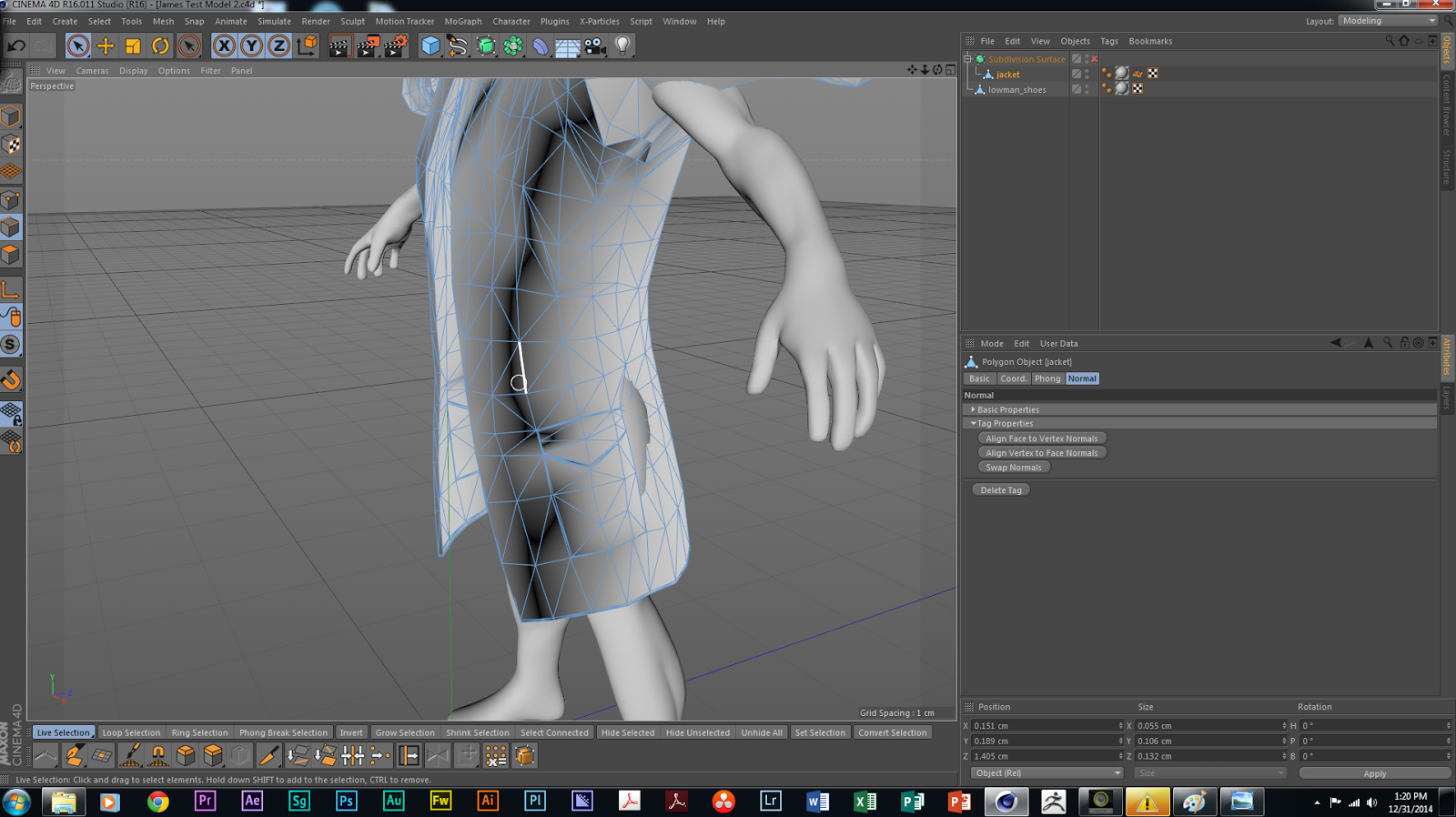Select the Polygon Pen tool icon
The width and height of the screenshot is (1456, 817).
74,755
